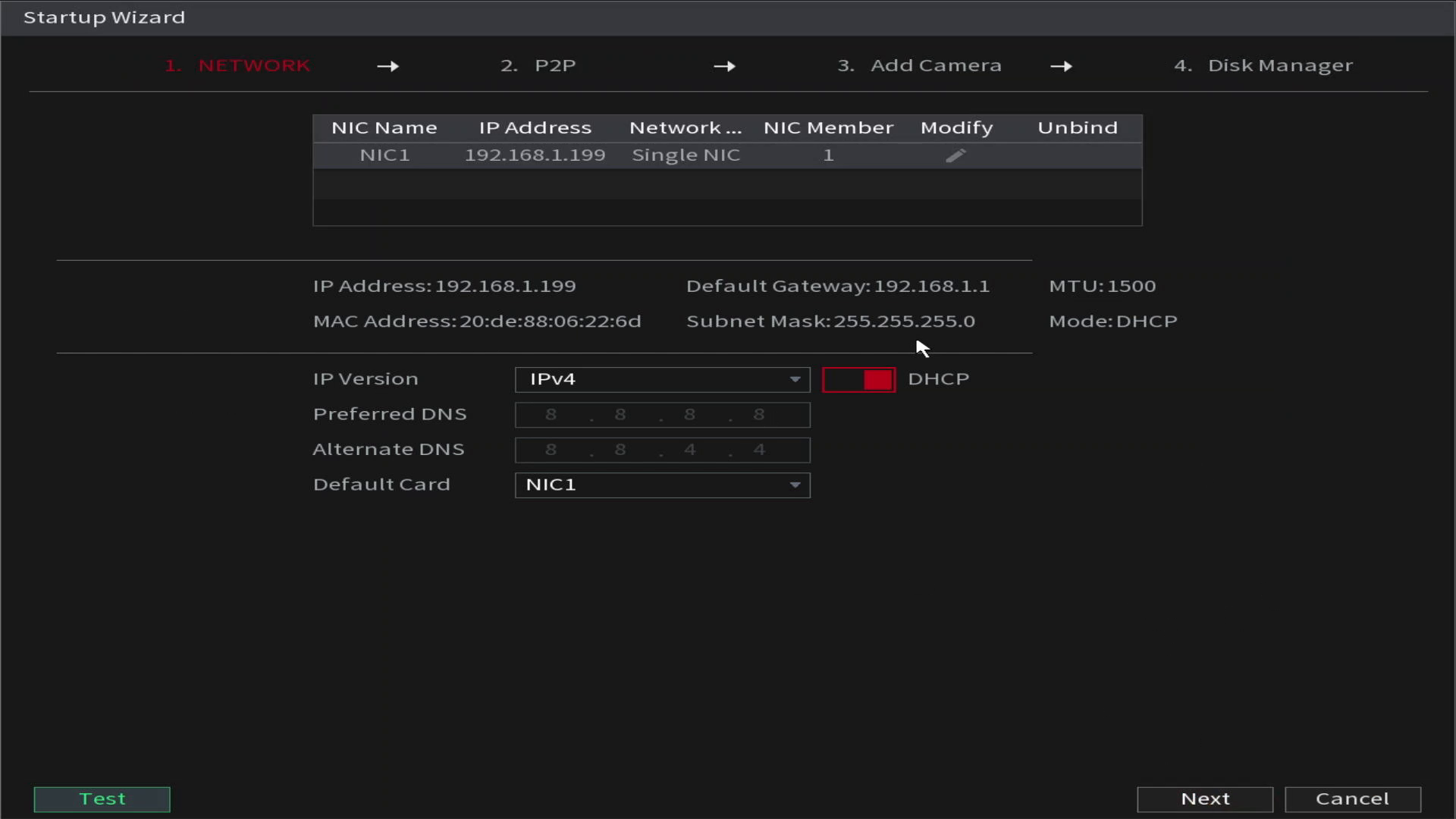Click the first octet of Preferred DNS
This screenshot has height=819, width=1456.
tap(551, 415)
